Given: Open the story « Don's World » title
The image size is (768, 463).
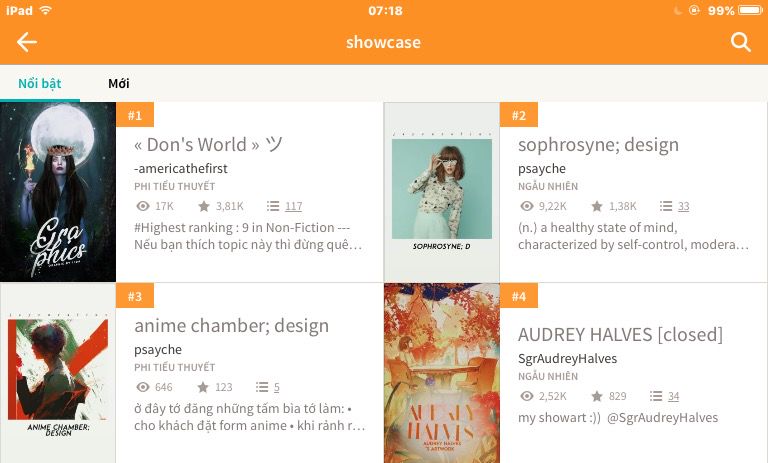Looking at the screenshot, I should pos(208,145).
